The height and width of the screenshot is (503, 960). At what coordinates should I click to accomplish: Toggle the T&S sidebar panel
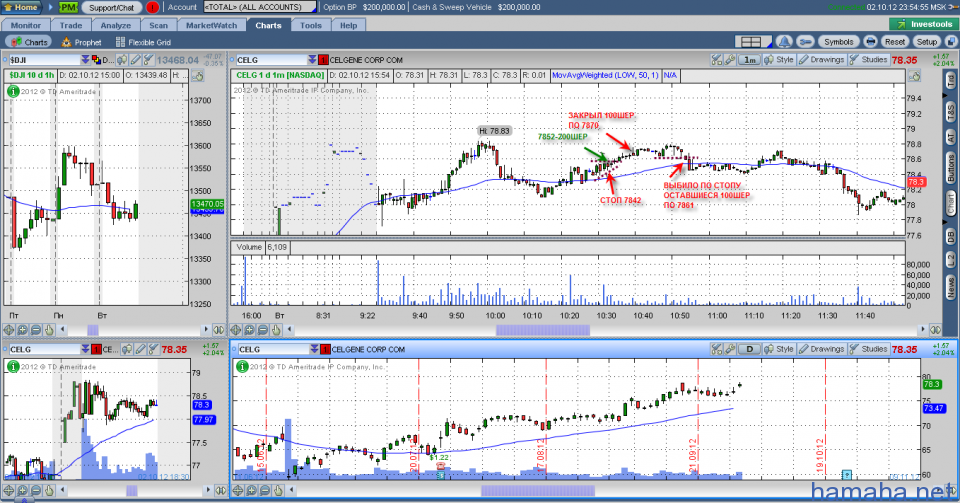(951, 110)
